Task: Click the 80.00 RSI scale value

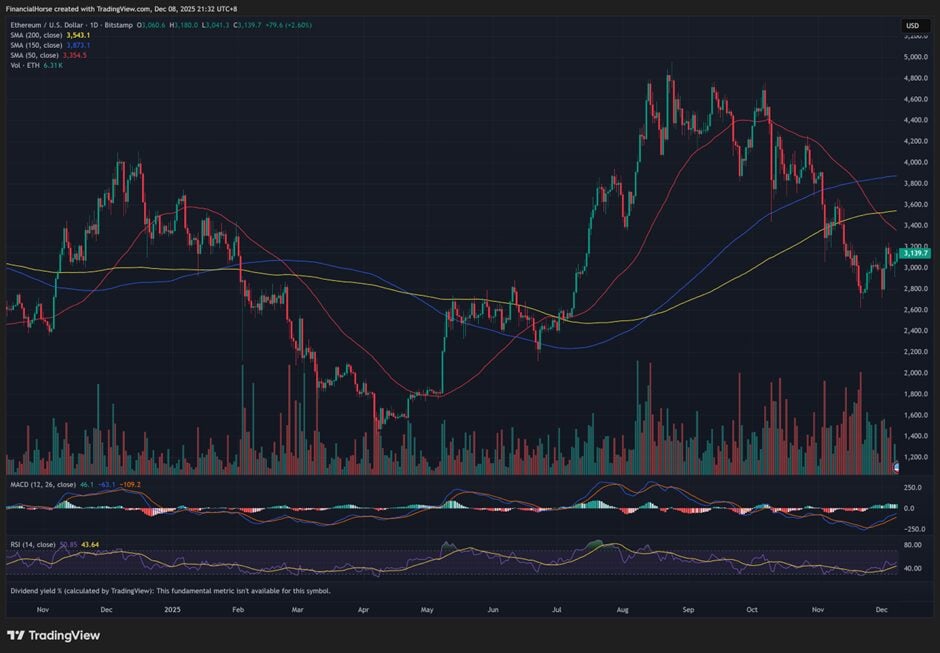Action: [x=912, y=546]
